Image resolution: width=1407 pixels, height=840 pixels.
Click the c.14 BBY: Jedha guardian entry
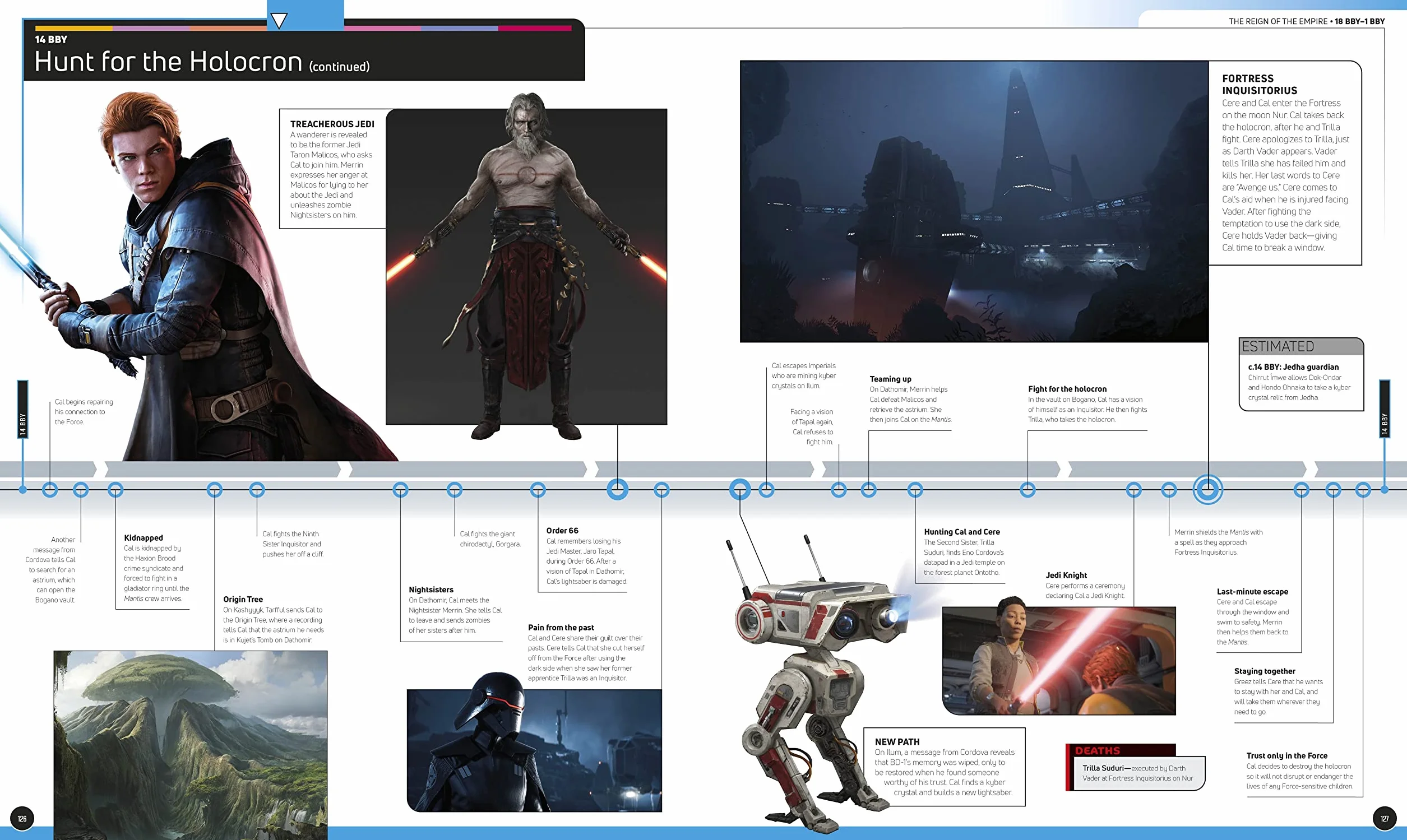click(x=1300, y=382)
